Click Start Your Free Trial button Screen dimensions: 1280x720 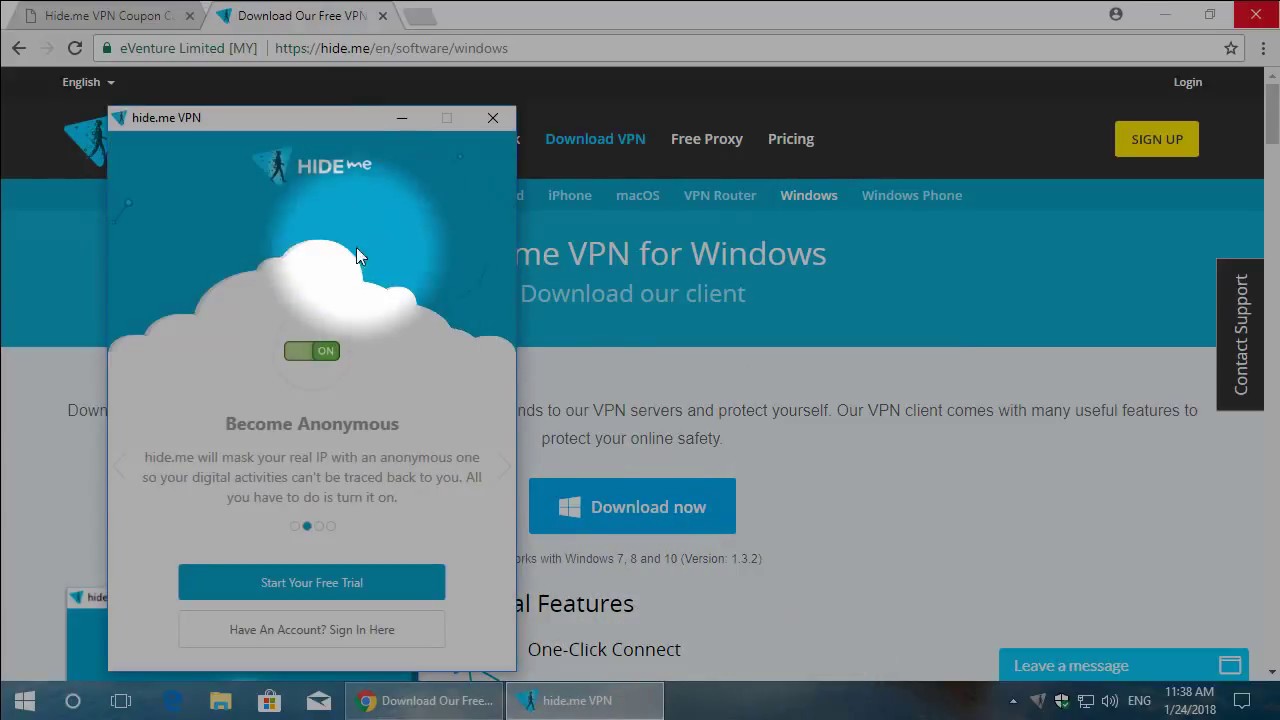[312, 582]
